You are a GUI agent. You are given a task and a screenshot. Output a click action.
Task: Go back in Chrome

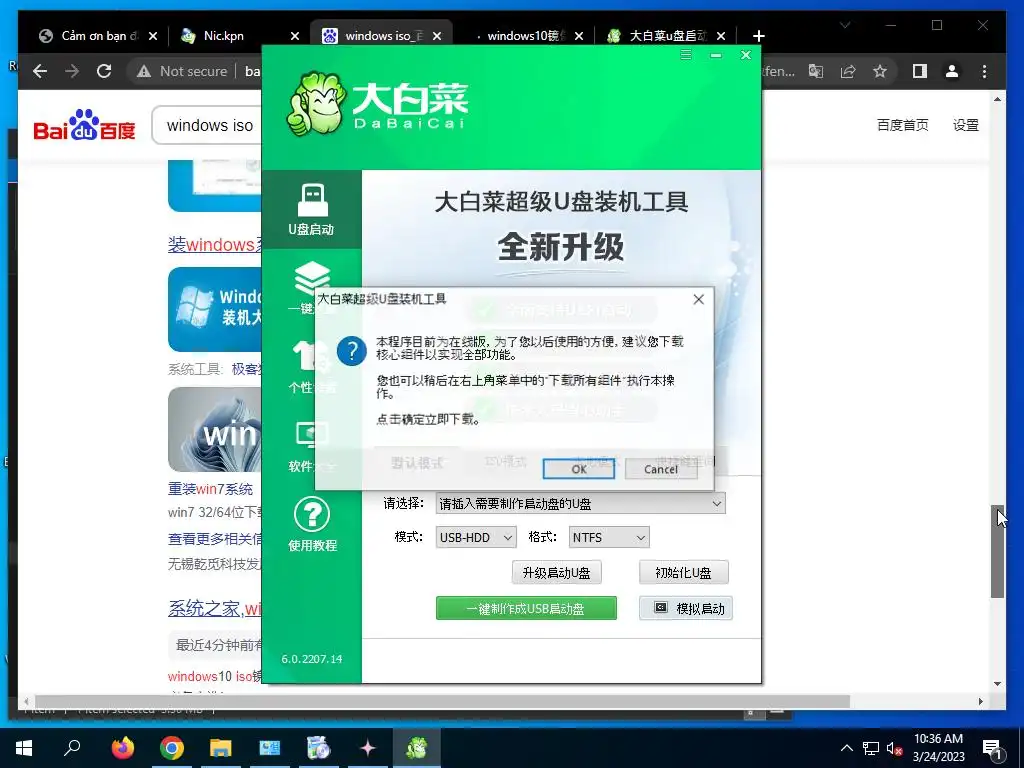click(x=40, y=71)
